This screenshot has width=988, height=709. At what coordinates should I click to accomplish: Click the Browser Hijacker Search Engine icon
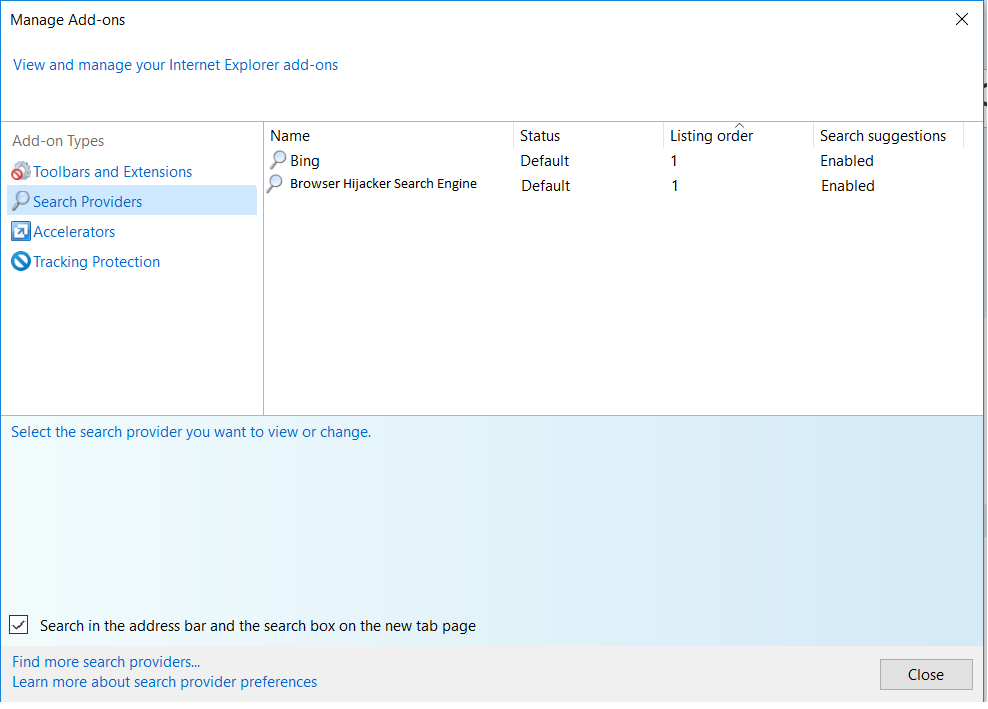[277, 184]
